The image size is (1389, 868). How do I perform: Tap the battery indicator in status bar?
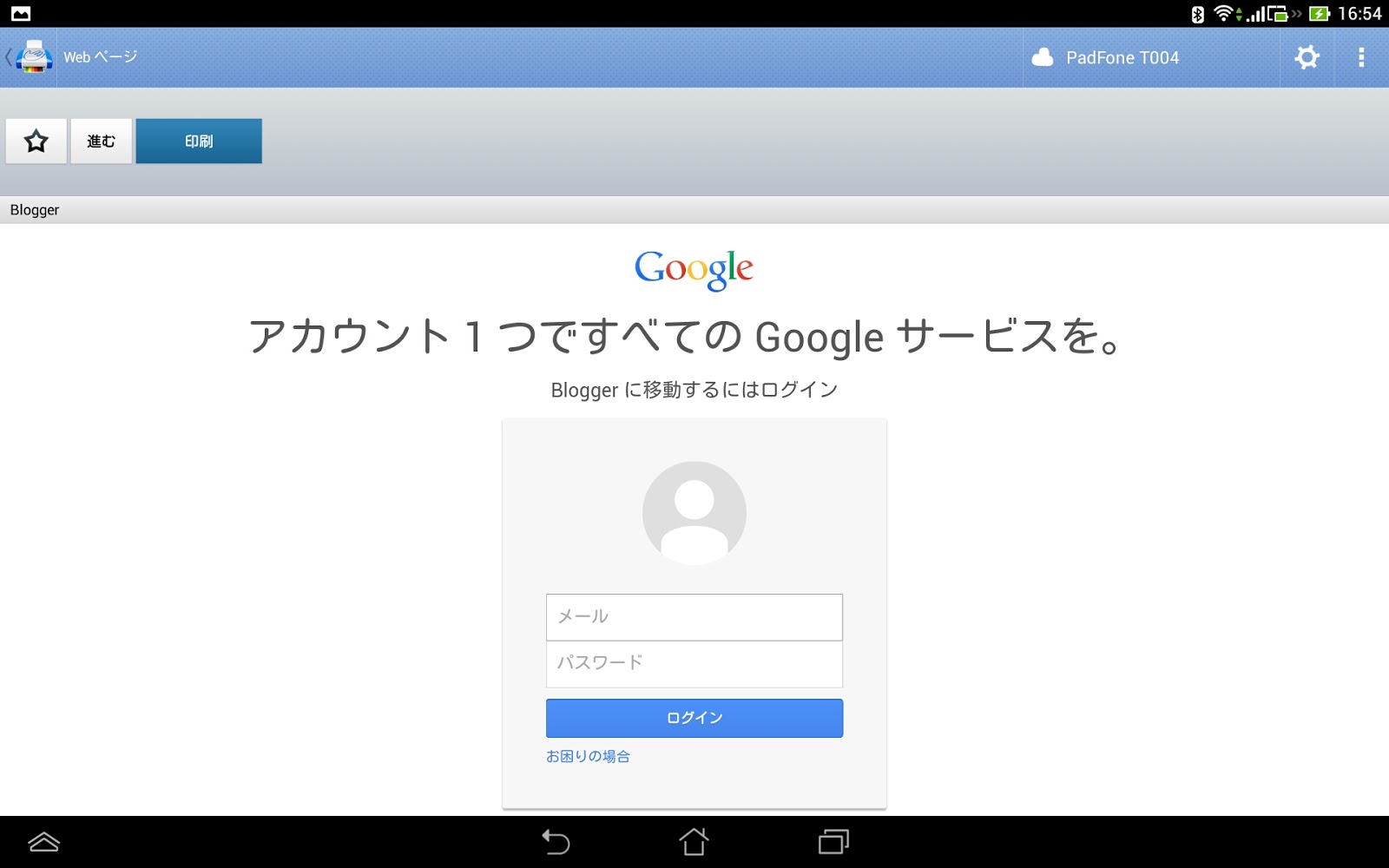point(1320,13)
